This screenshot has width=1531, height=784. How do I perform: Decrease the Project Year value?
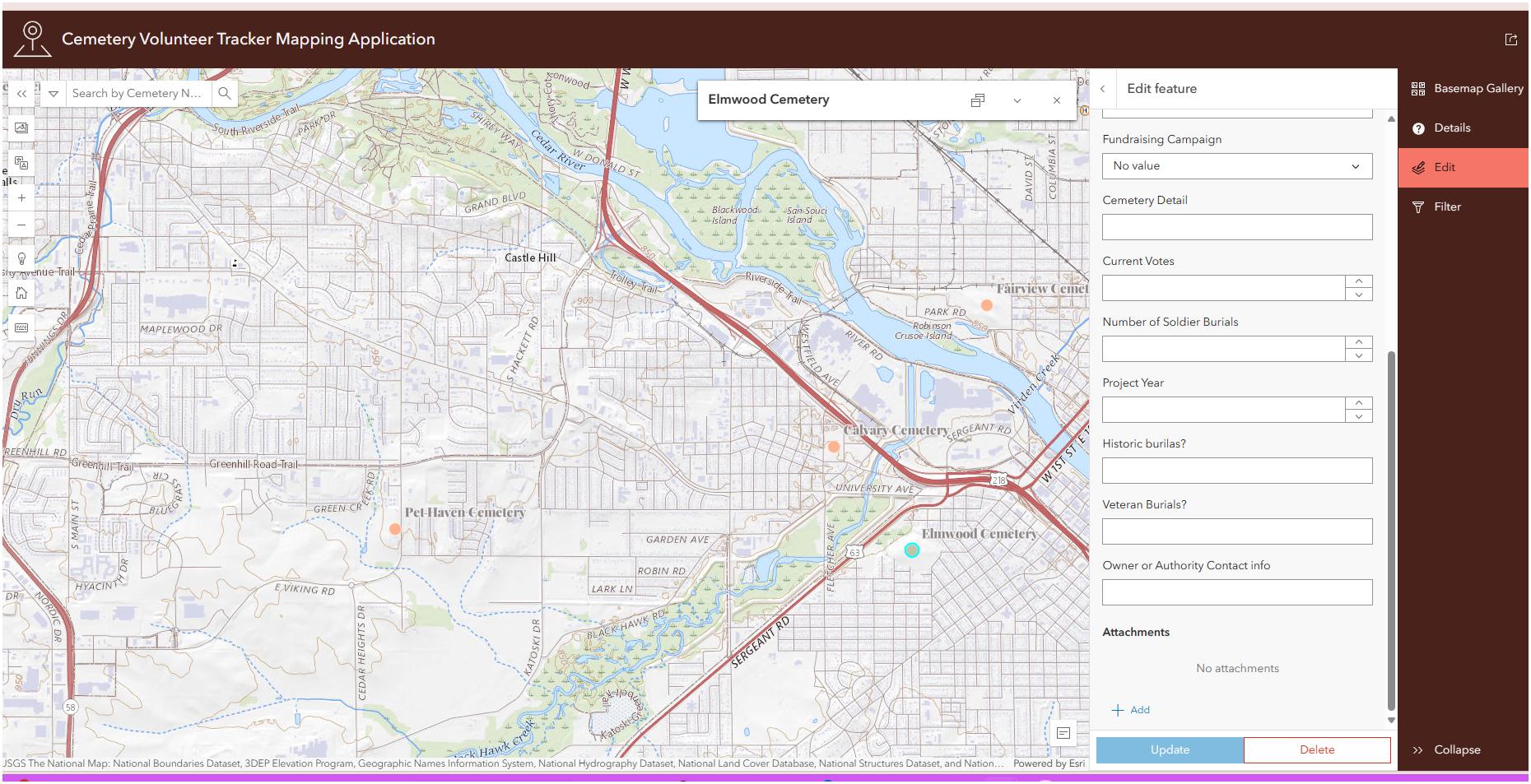[x=1359, y=416]
